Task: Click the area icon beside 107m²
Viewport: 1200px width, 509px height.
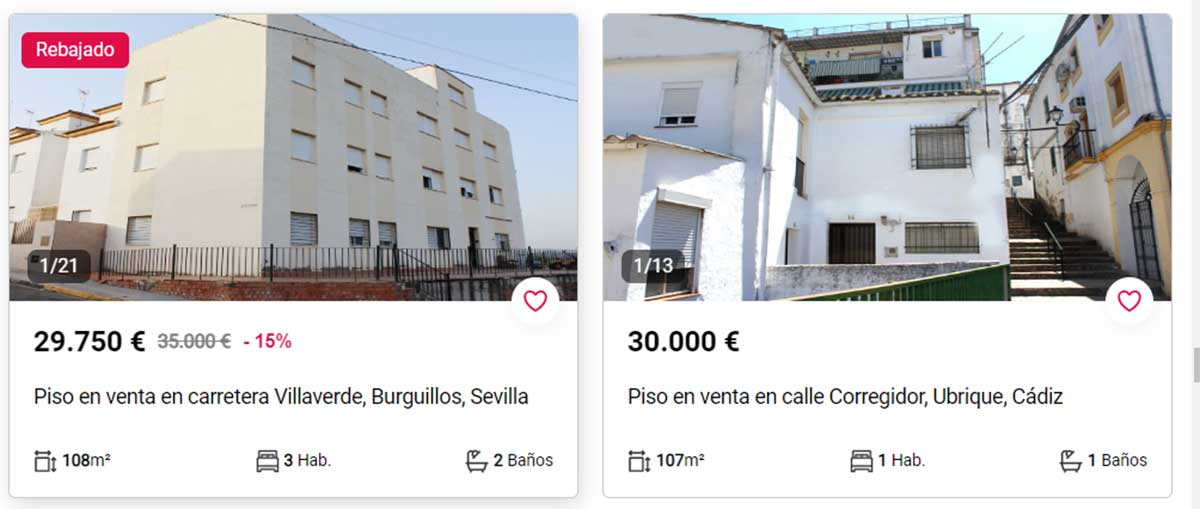Action: click(x=640, y=461)
